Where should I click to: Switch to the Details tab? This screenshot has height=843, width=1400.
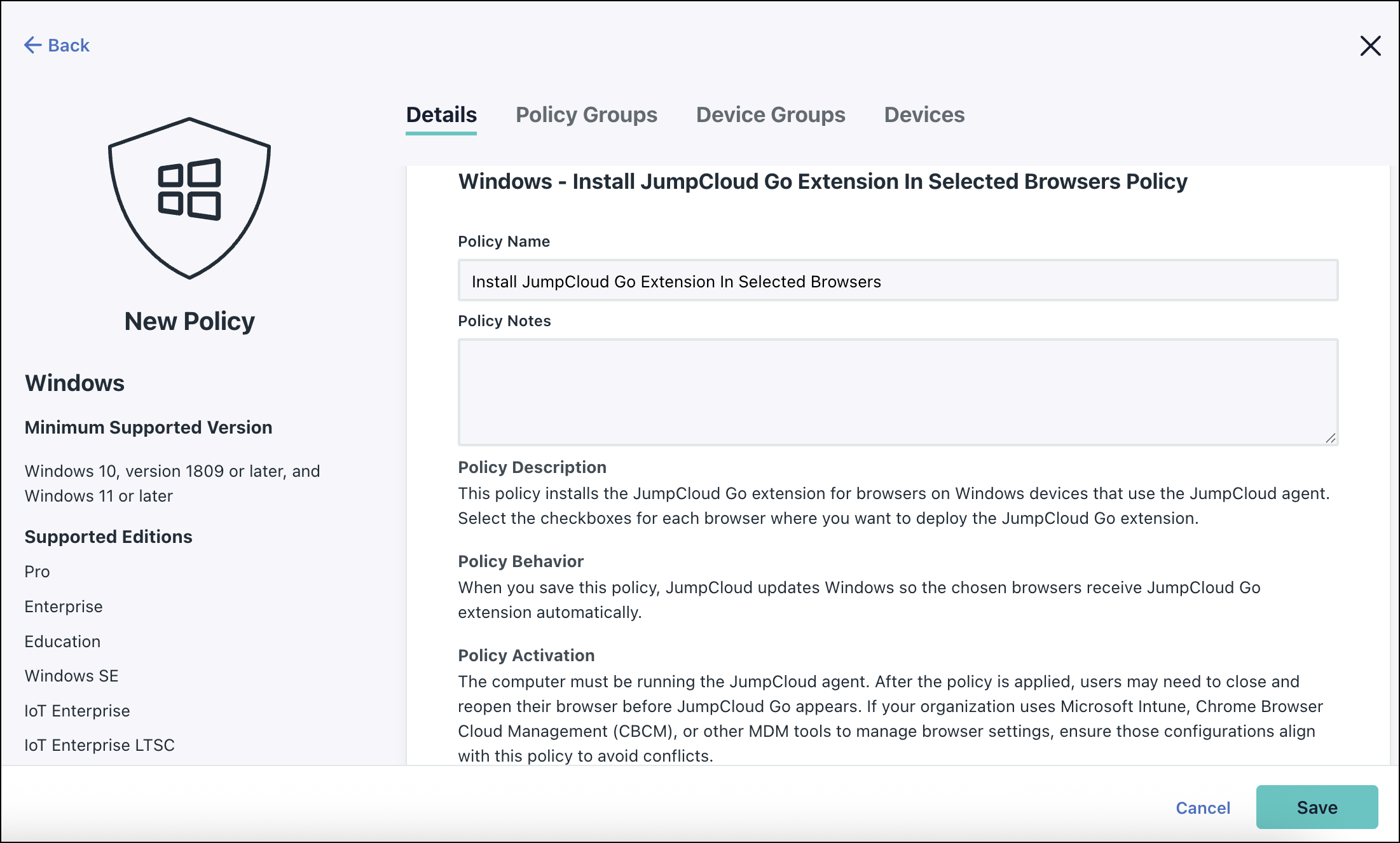[441, 114]
